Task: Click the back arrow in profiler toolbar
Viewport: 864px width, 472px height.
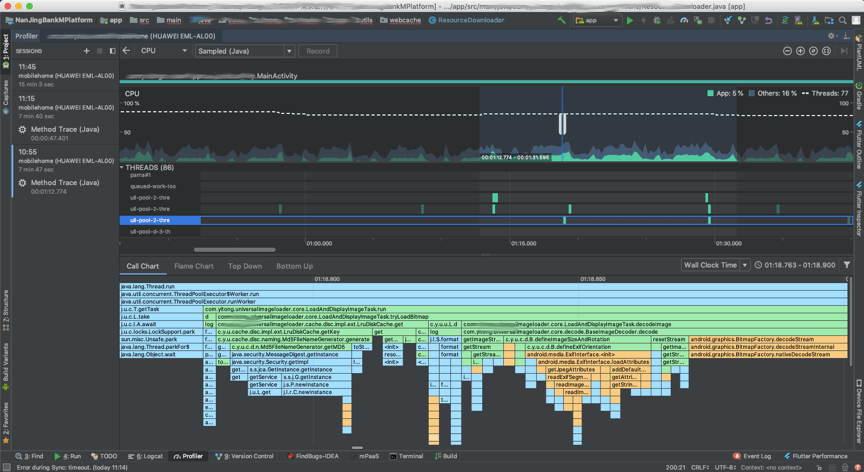Action: click(x=126, y=51)
